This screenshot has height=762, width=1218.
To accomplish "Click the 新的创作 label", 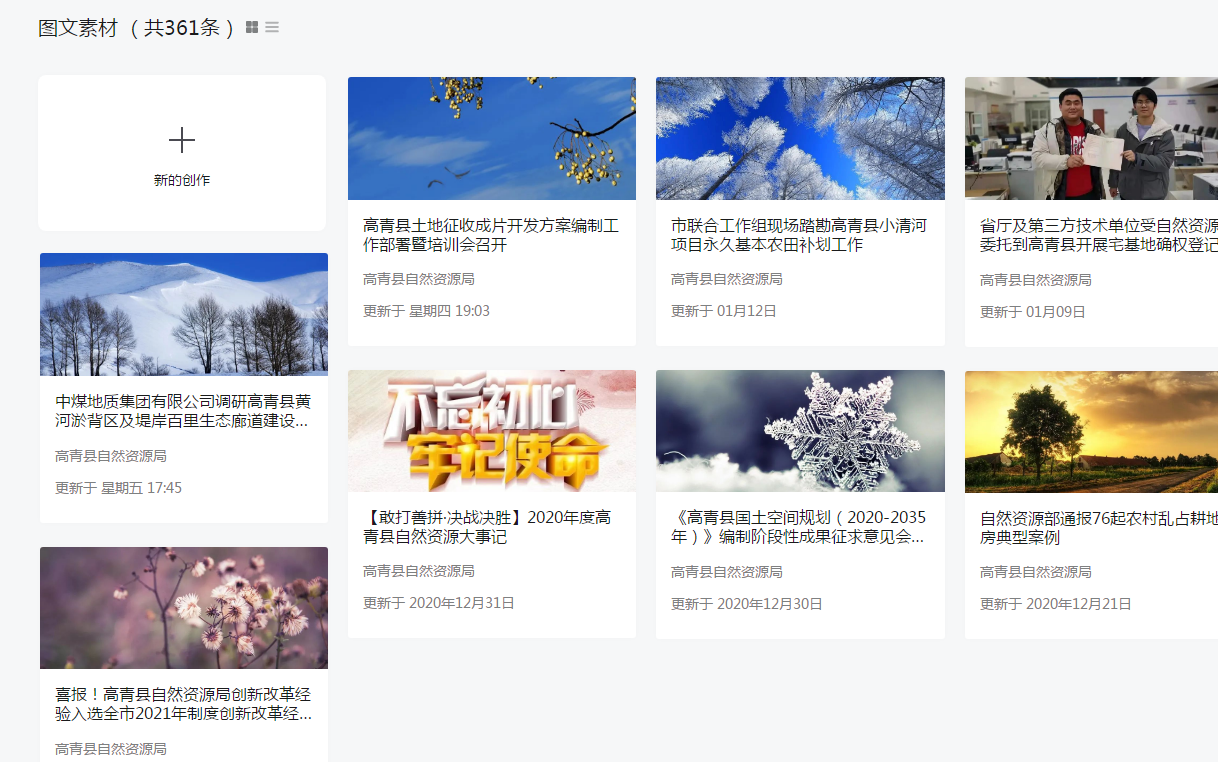I will (x=182, y=181).
